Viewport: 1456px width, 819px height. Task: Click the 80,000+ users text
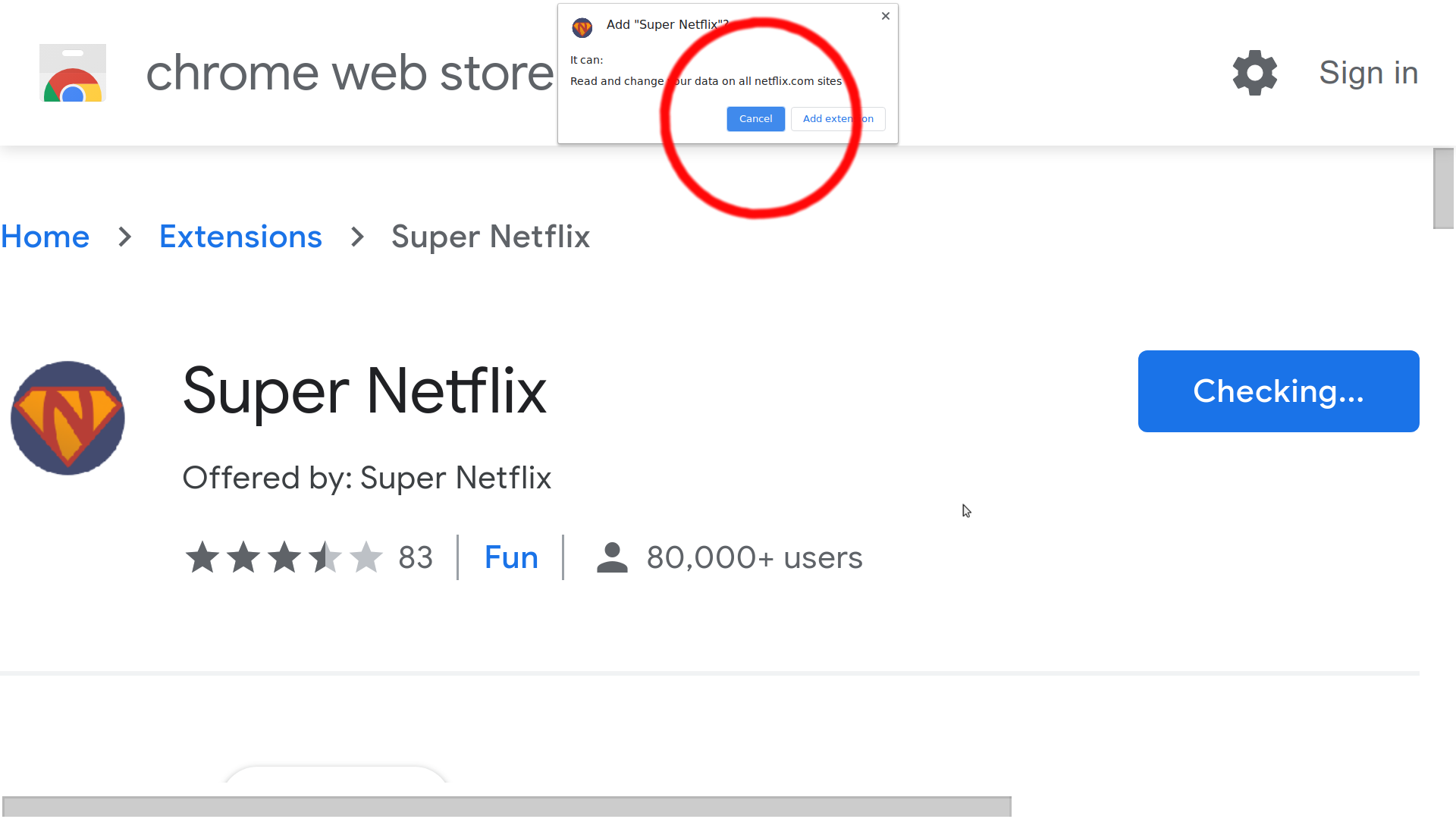[x=755, y=557]
